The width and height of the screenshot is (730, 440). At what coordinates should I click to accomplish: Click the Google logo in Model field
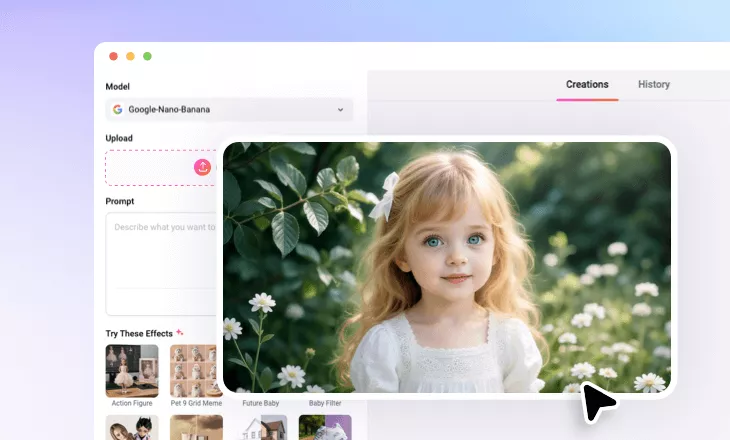117,110
